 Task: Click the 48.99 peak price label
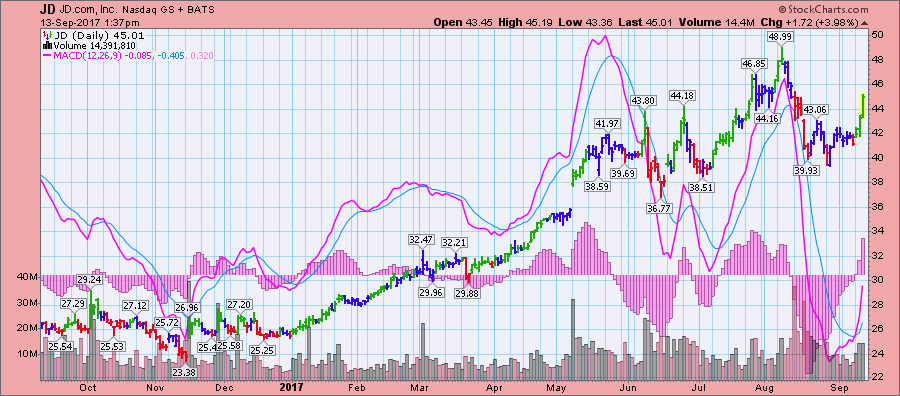click(x=781, y=36)
